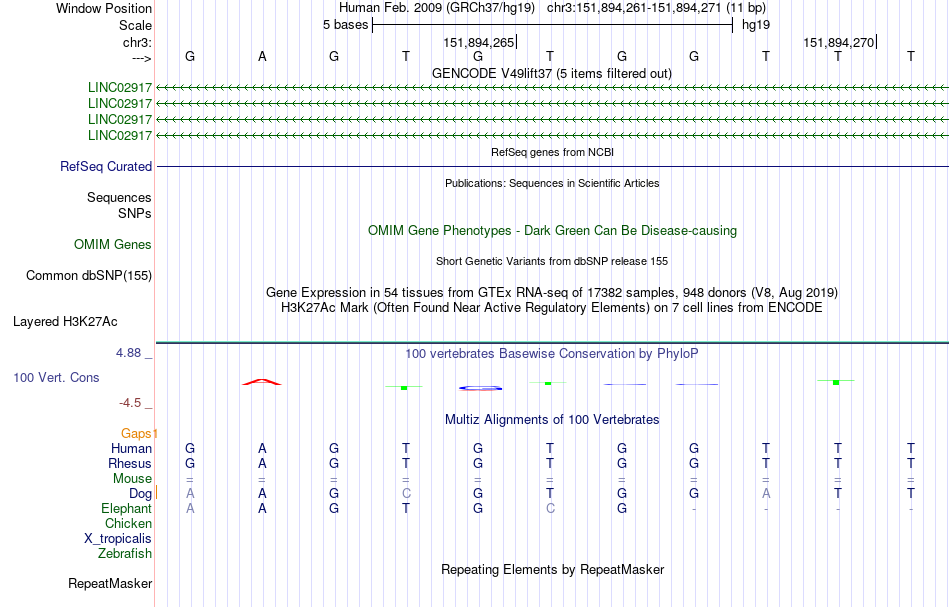Viewport: 950px width, 607px height.
Task: Click the red PhyloP conservation peak
Action: (262, 382)
